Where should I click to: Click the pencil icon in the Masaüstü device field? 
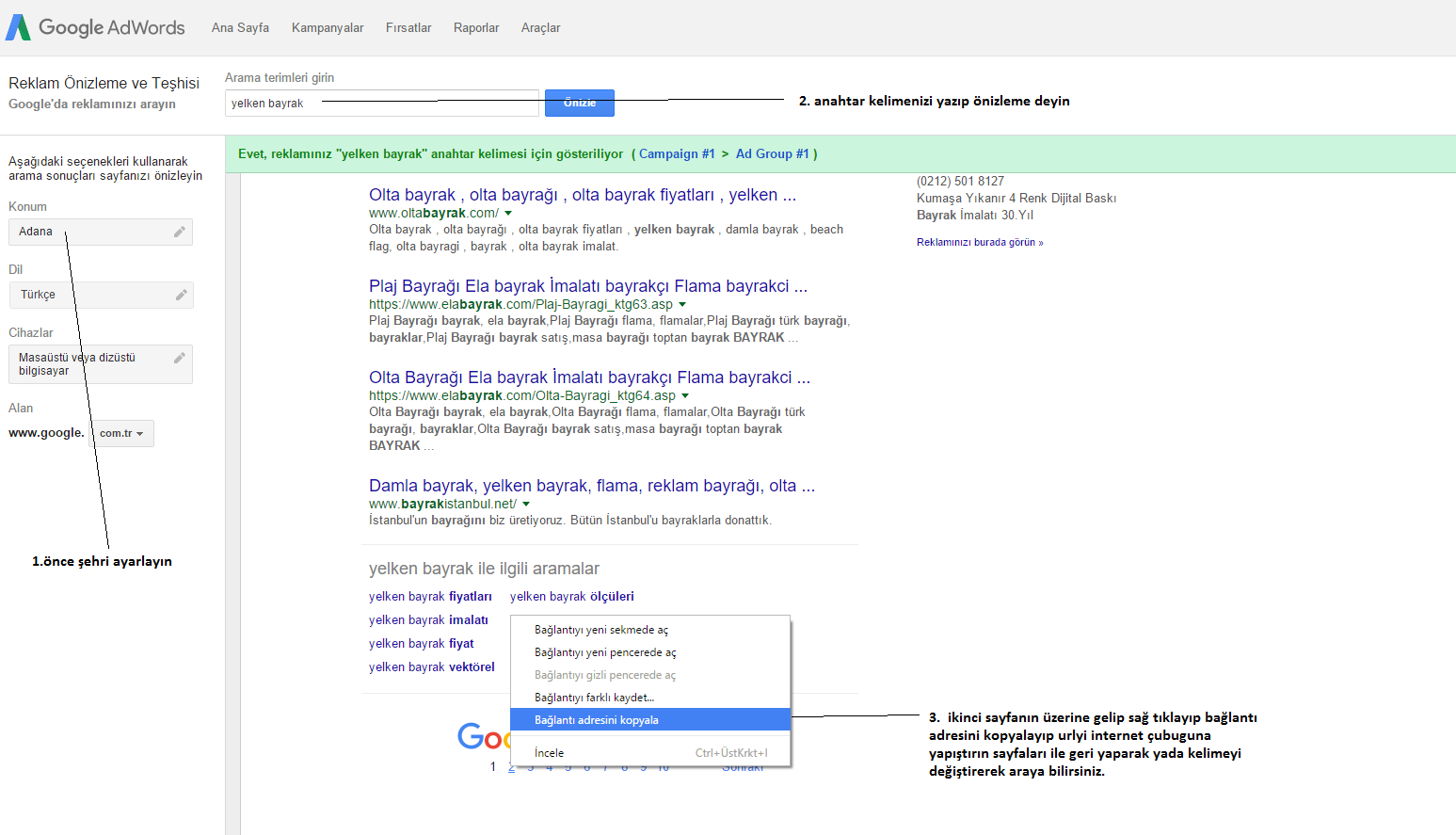180,358
